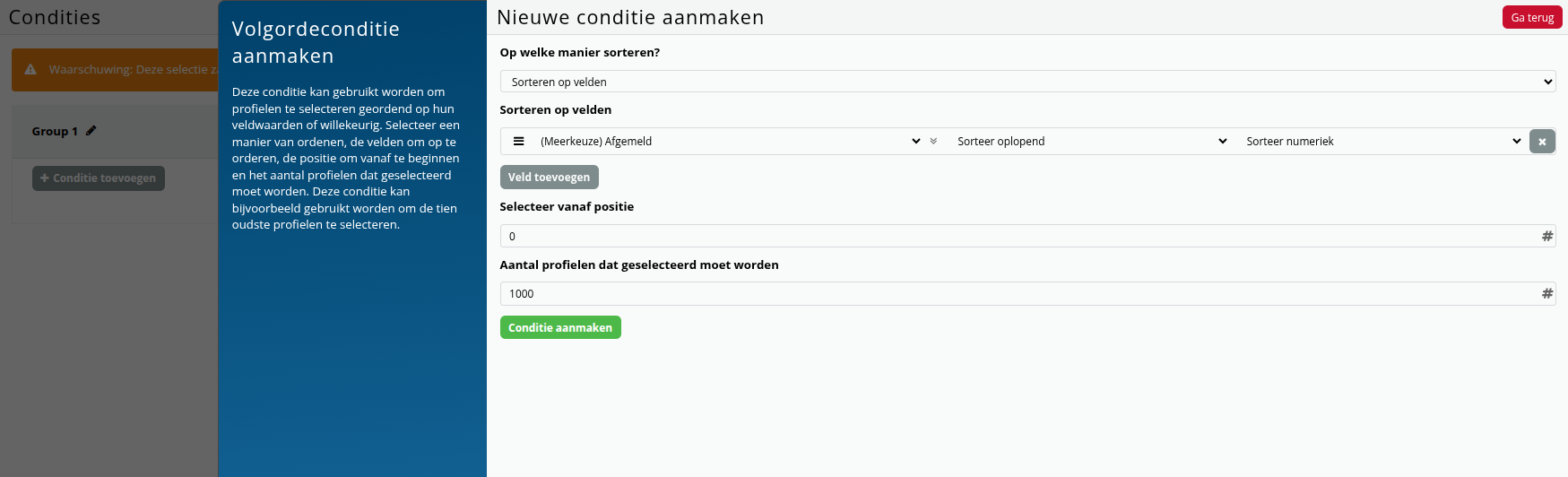Click the 'Waarschuwing' warning banner text

(132, 69)
